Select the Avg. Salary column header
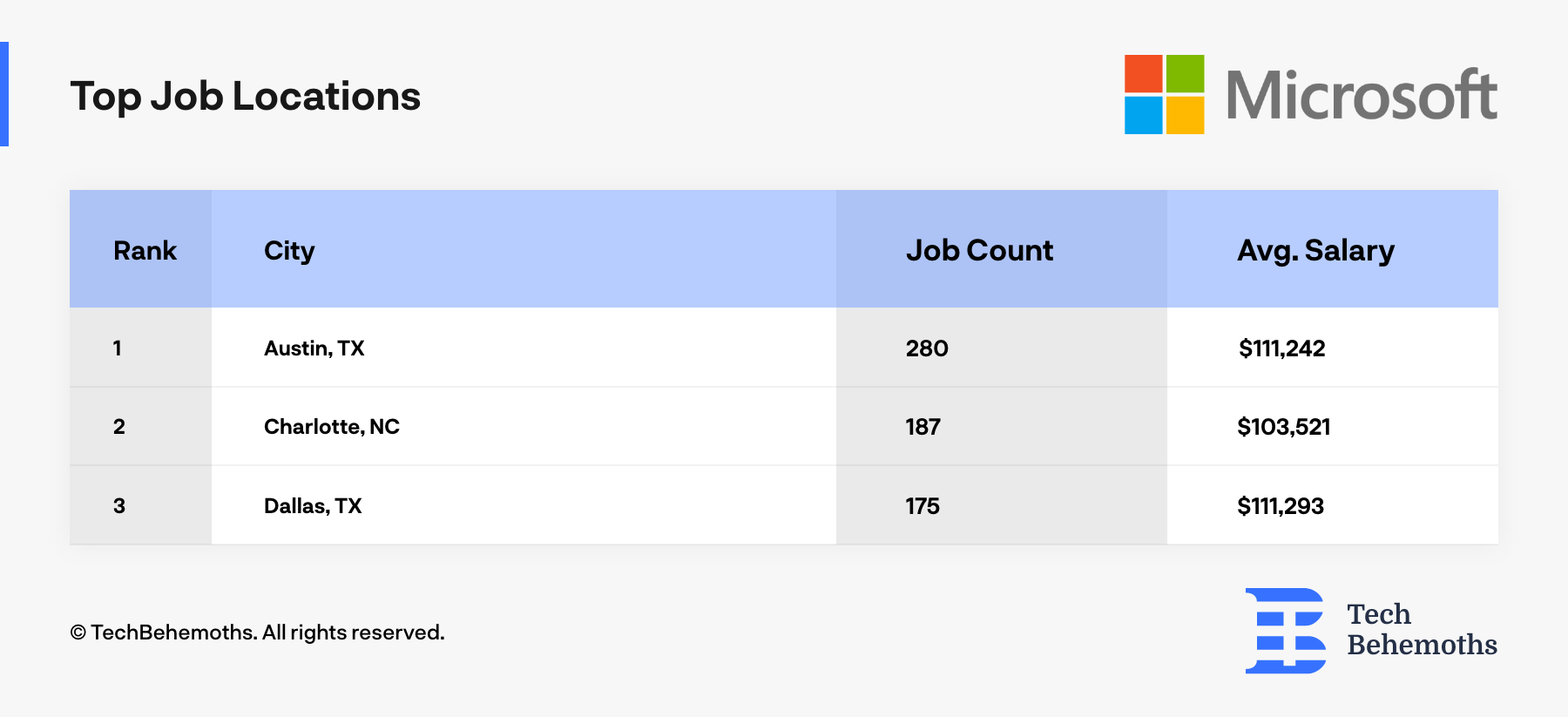This screenshot has width=1568, height=717. [1315, 251]
